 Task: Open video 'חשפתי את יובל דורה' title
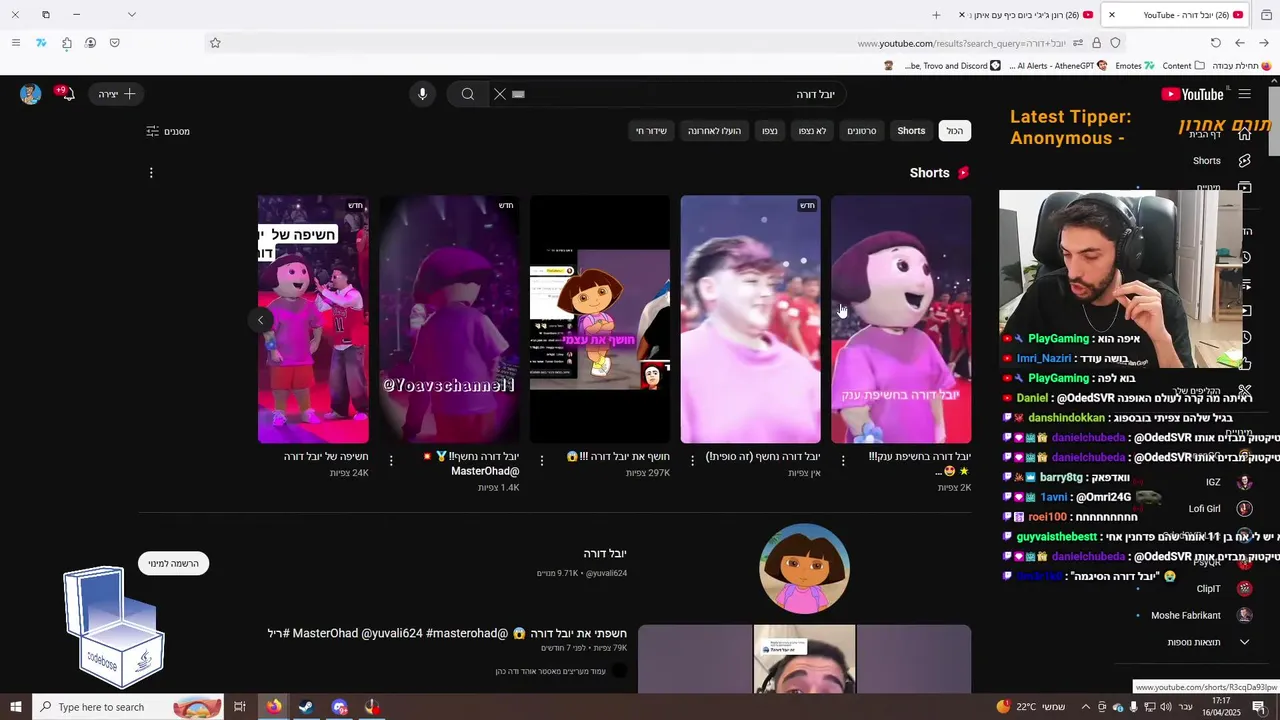pyautogui.click(x=447, y=633)
